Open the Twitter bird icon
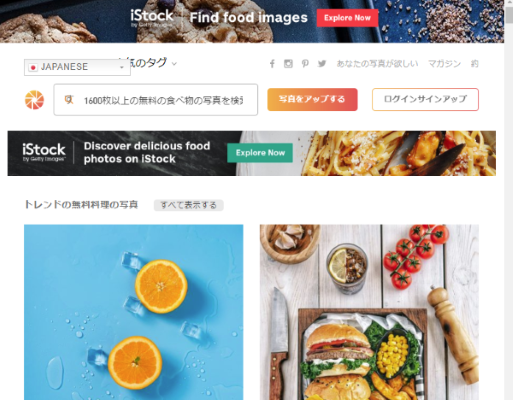The width and height of the screenshot is (513, 400). [x=322, y=63]
